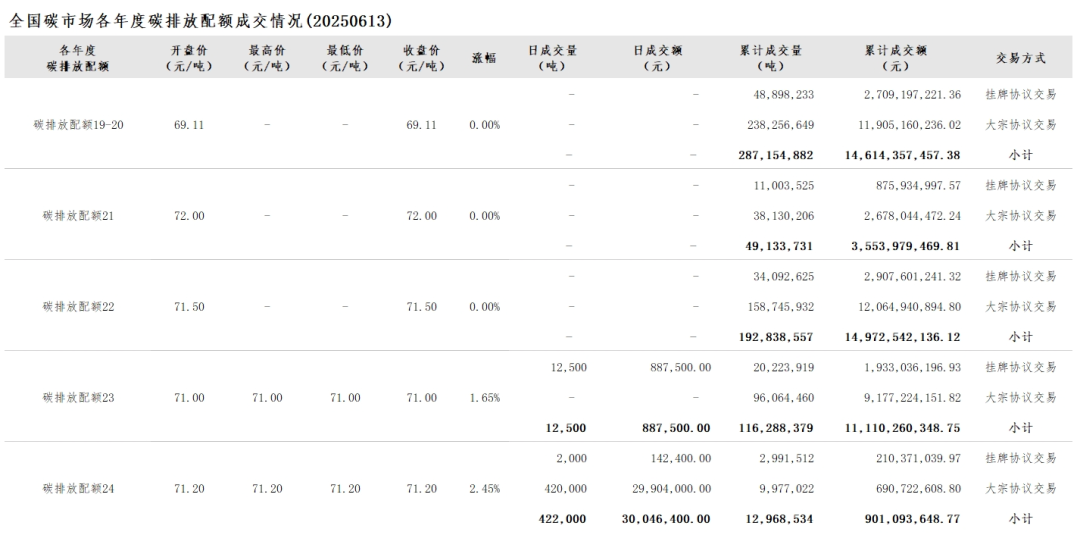Select the 碳排放配额22 row label

pos(79,307)
